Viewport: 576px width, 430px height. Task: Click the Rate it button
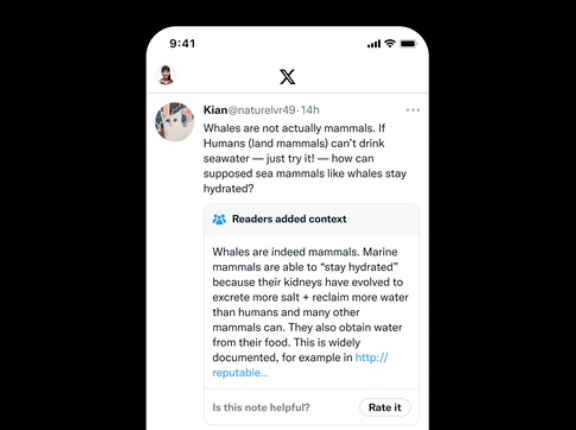point(385,407)
